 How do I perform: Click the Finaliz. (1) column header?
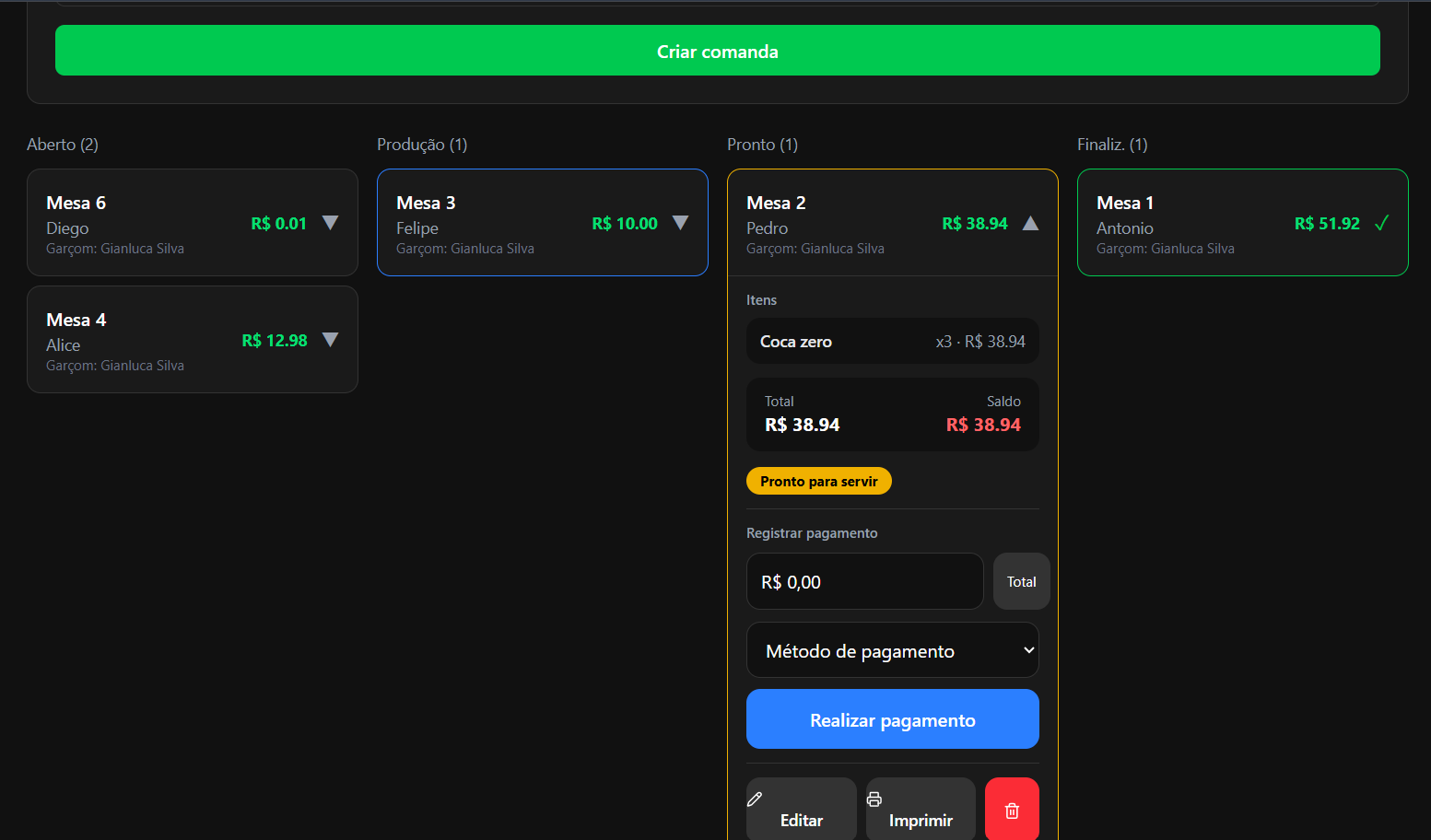pyautogui.click(x=1112, y=145)
